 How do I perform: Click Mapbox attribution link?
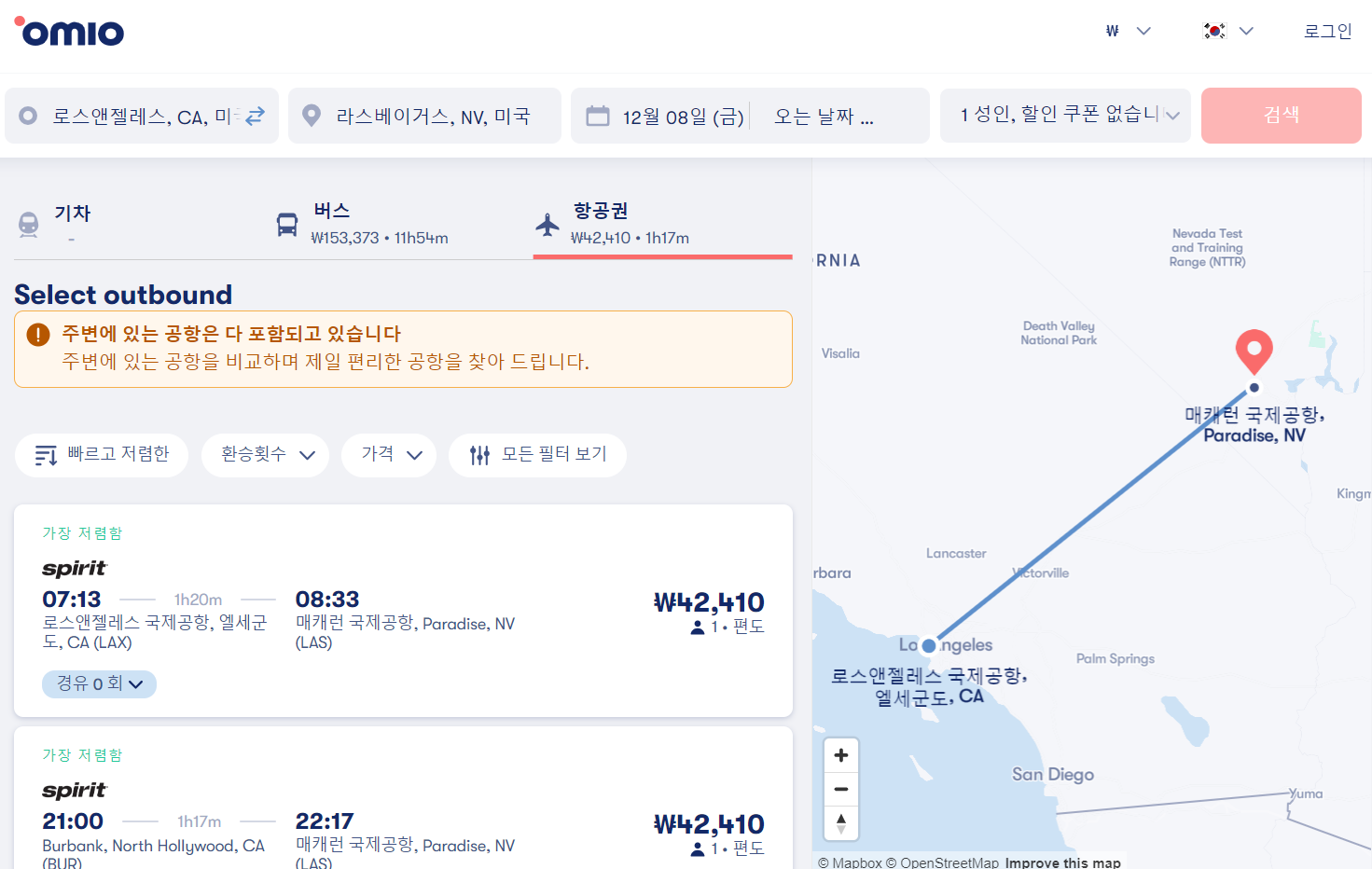coord(850,862)
